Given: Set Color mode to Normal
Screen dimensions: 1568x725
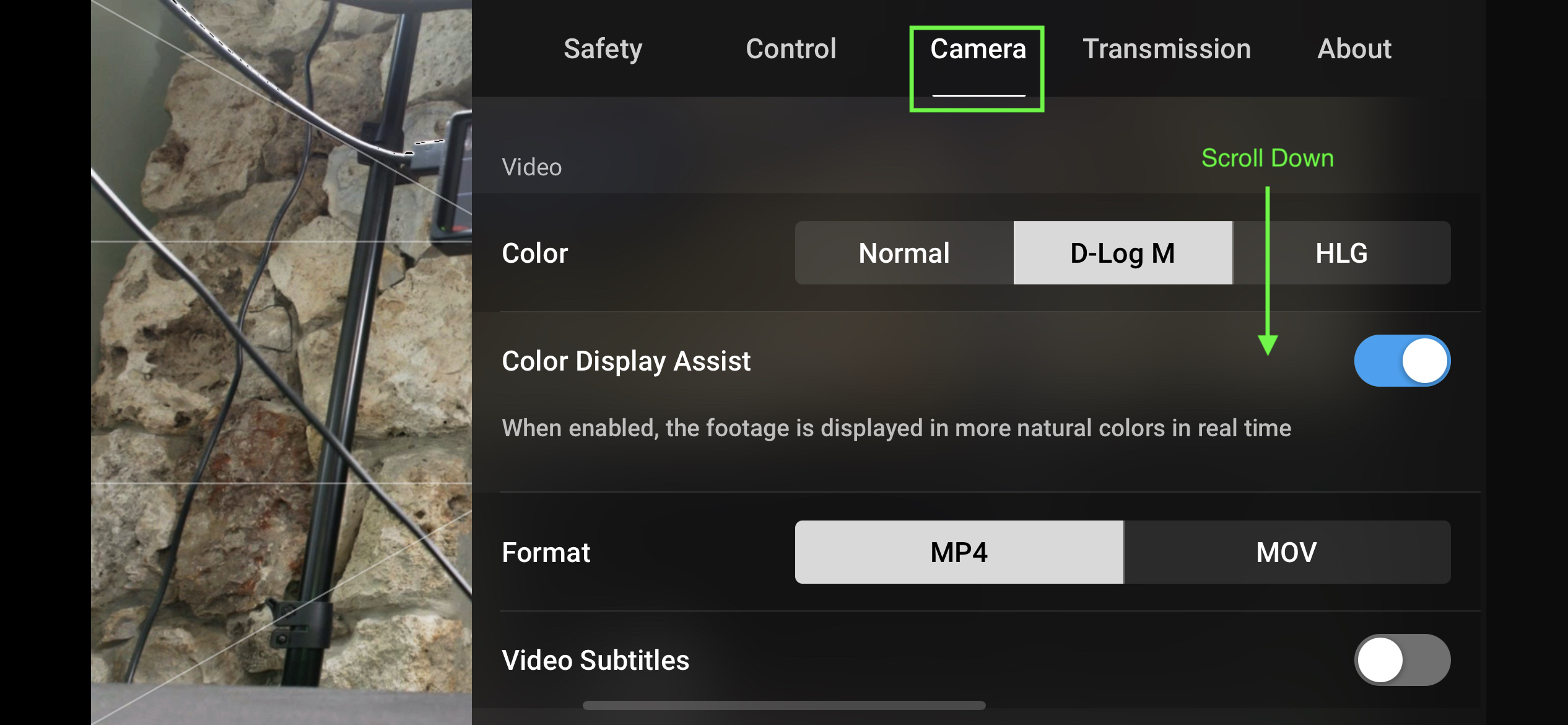Looking at the screenshot, I should tap(904, 253).
